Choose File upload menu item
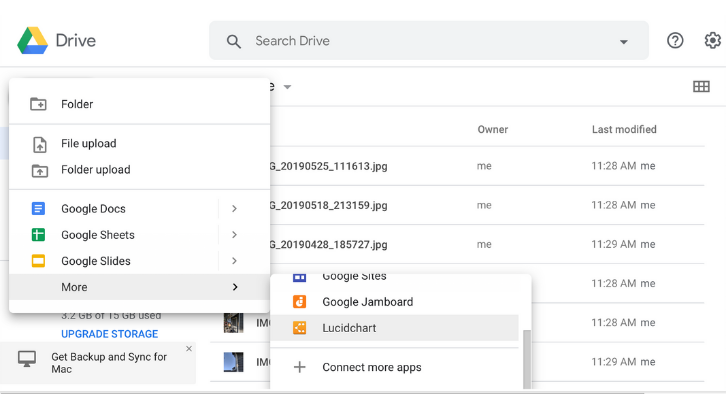Screen dimensions: 726x409 tap(139, 144)
